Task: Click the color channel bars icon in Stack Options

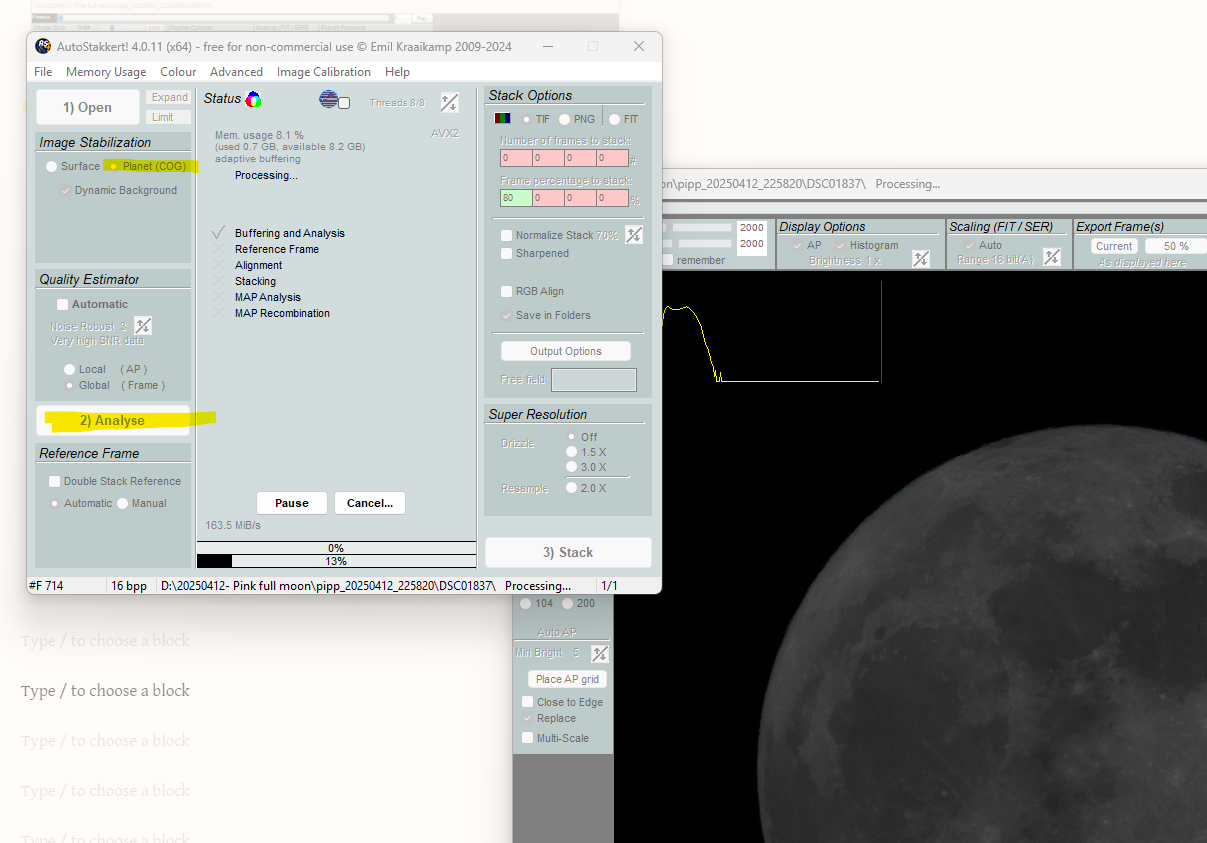Action: (x=501, y=118)
